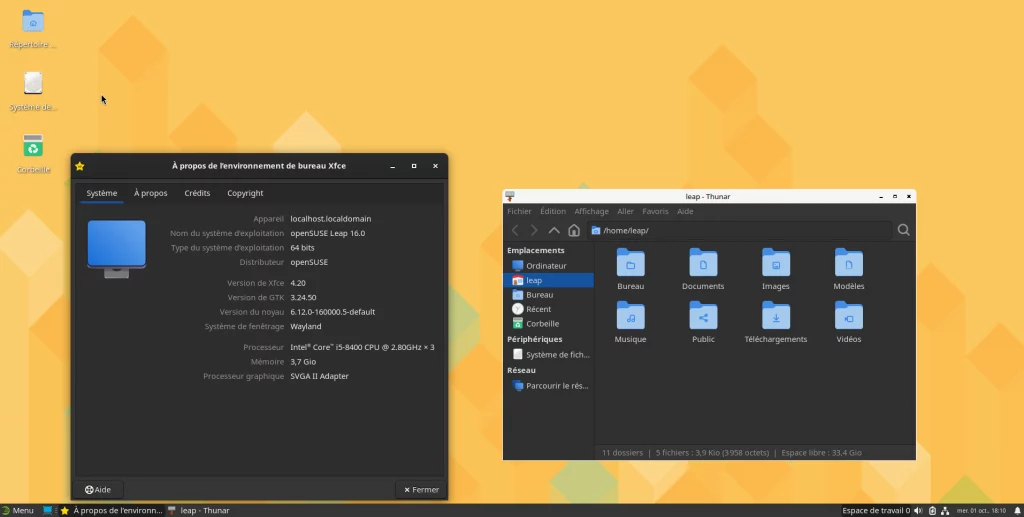Click the back arrow in Thunar
The height and width of the screenshot is (517, 1024).
coord(516,230)
